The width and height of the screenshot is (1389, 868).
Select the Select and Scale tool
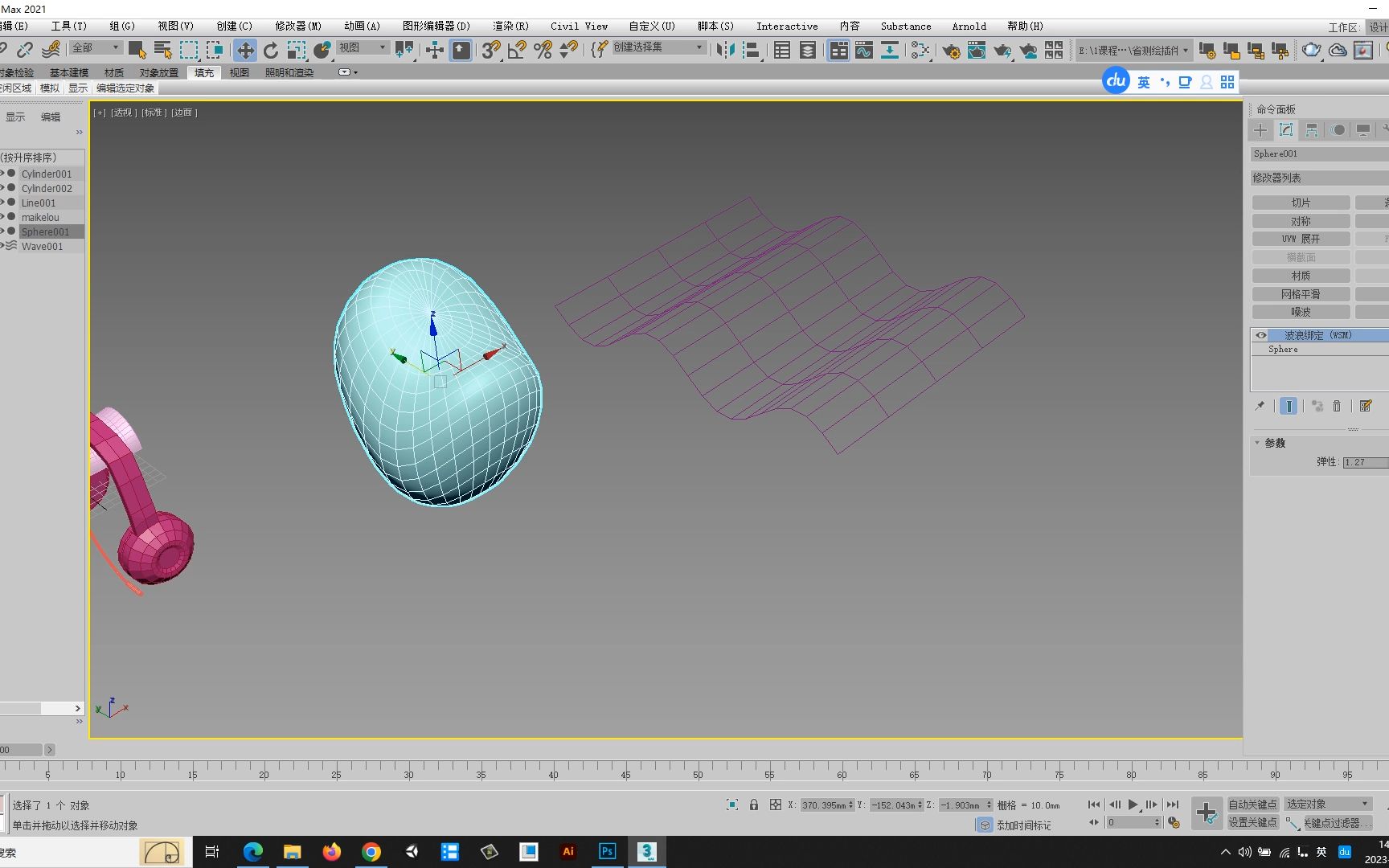pyautogui.click(x=296, y=50)
